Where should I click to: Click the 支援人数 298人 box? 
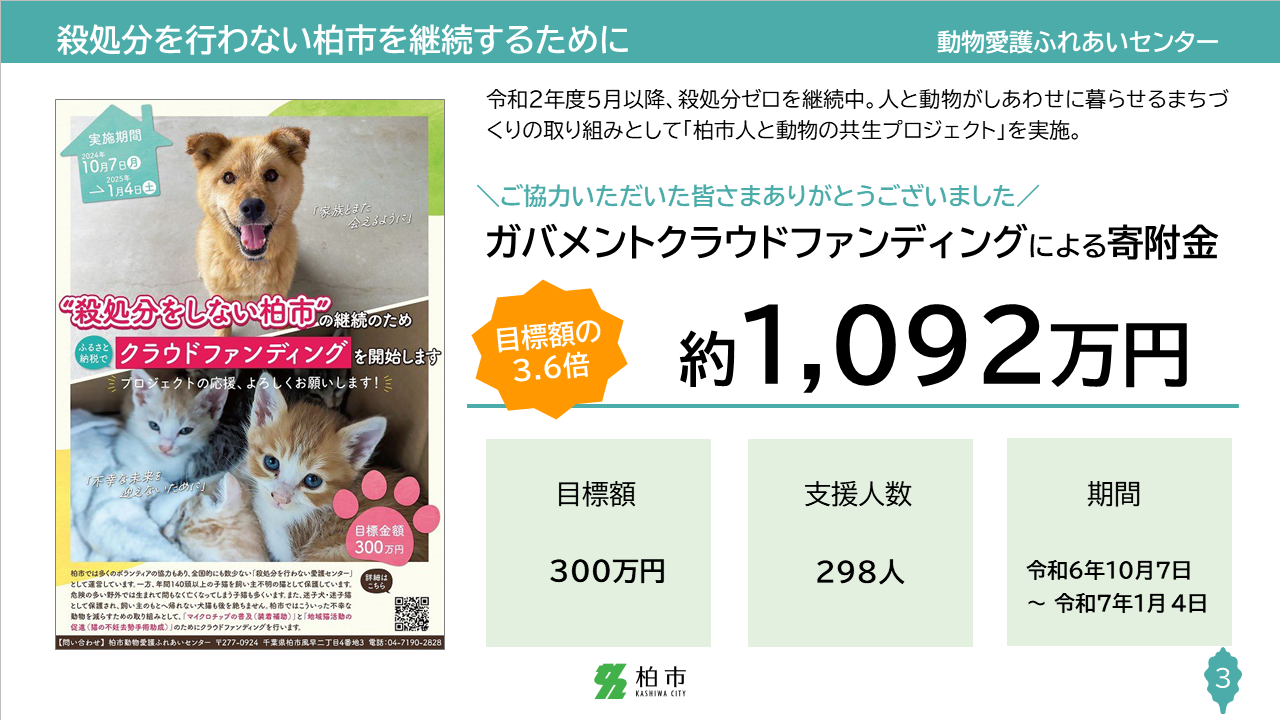(x=860, y=542)
